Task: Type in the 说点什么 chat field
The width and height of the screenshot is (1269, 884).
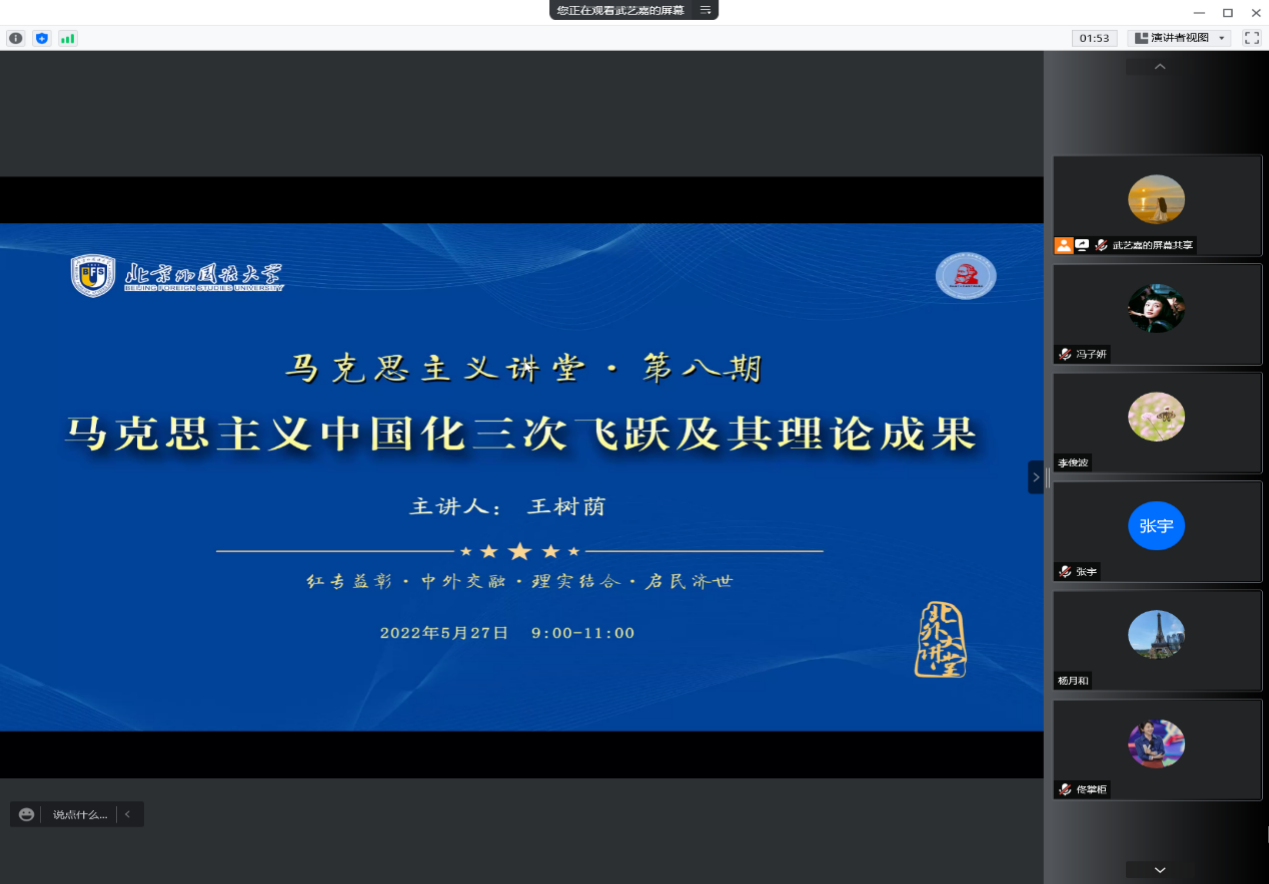Action: pos(79,814)
